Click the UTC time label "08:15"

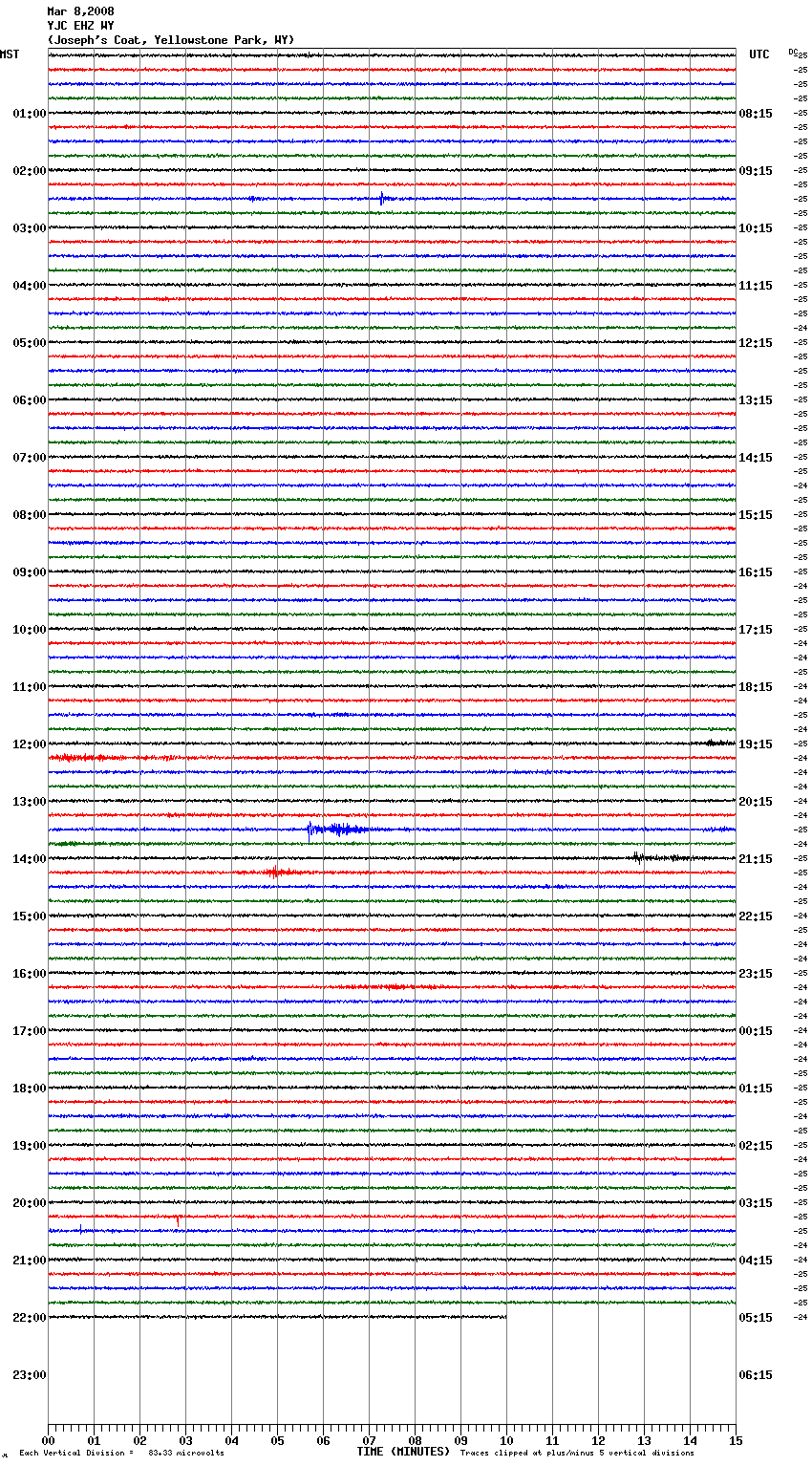(756, 114)
